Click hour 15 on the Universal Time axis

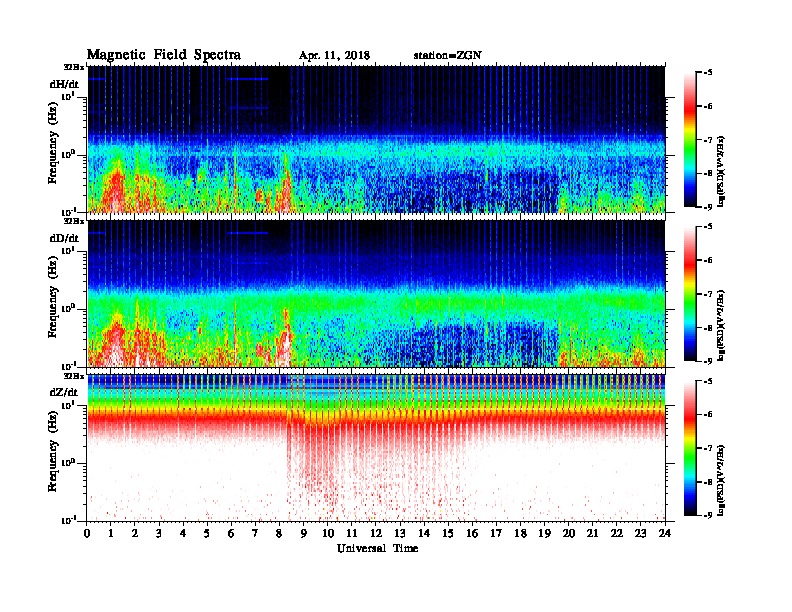coord(448,533)
